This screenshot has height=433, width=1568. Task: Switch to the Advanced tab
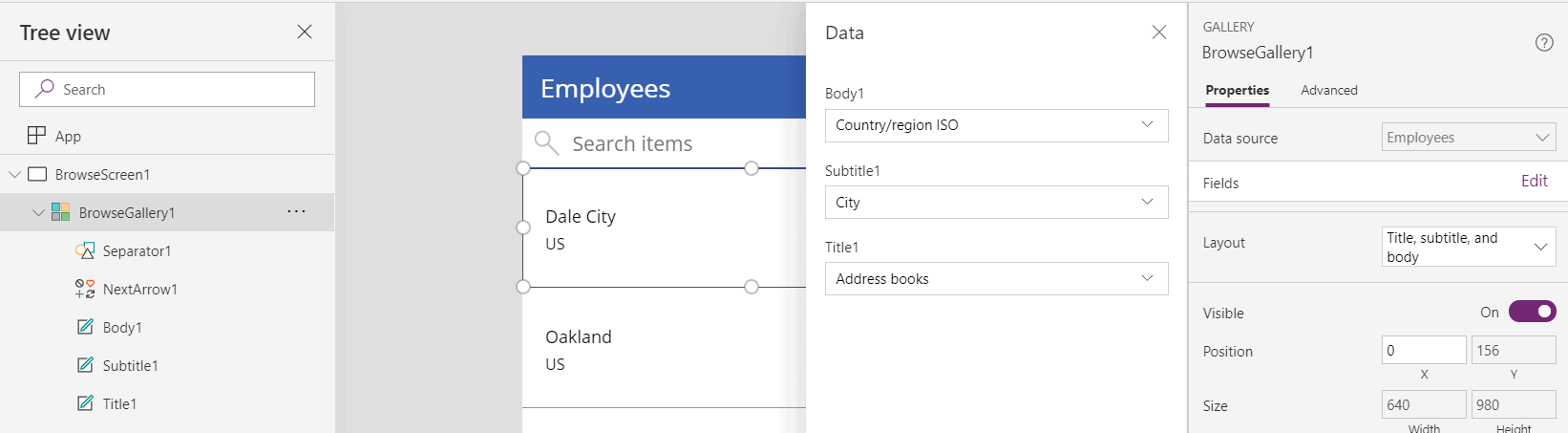(x=1328, y=90)
